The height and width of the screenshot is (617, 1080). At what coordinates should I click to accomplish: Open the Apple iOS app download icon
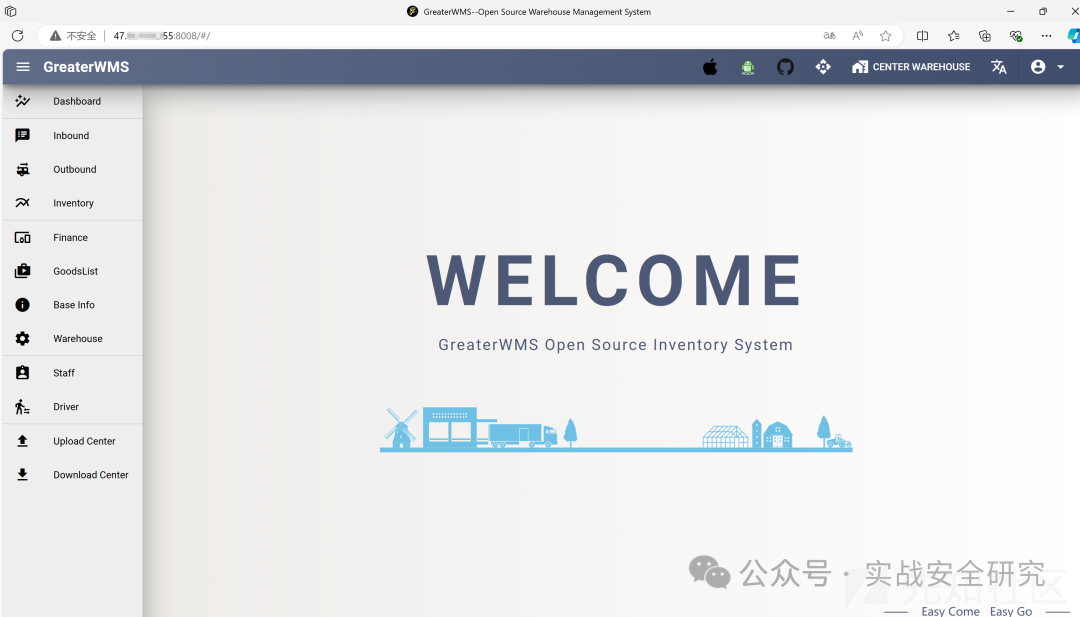pos(710,67)
